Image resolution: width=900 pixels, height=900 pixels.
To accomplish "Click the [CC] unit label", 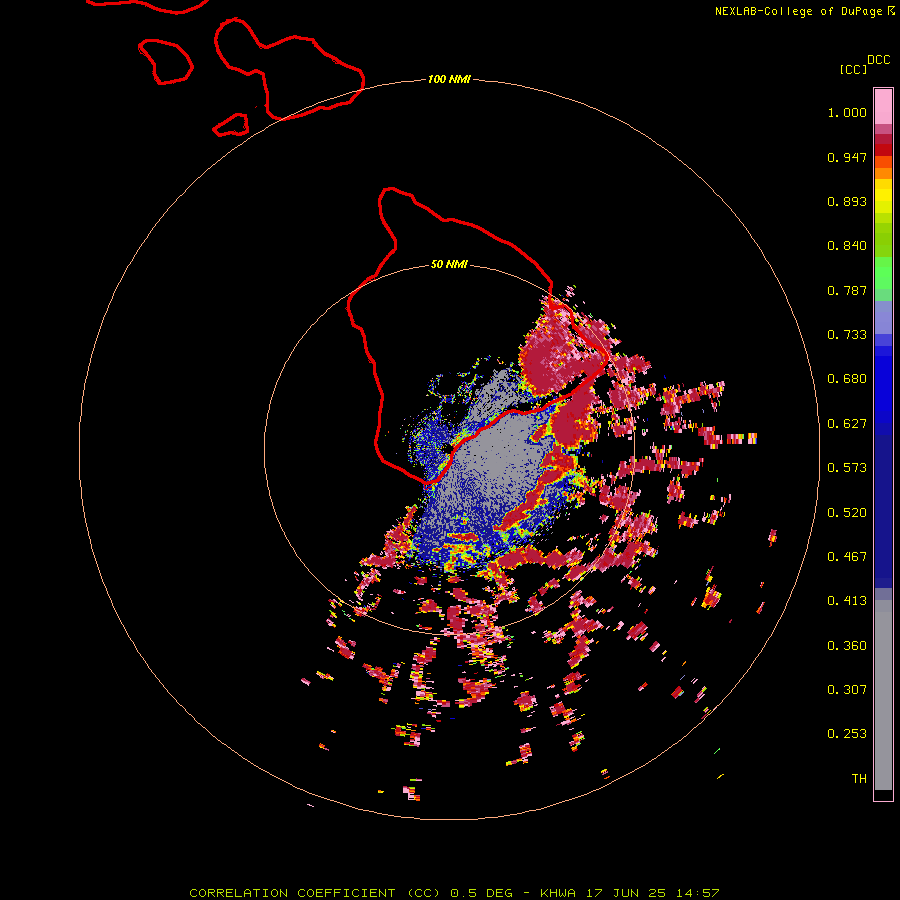I will coord(853,69).
